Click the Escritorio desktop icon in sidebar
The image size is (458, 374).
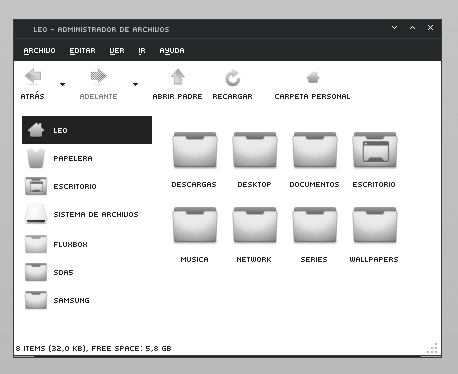36,186
